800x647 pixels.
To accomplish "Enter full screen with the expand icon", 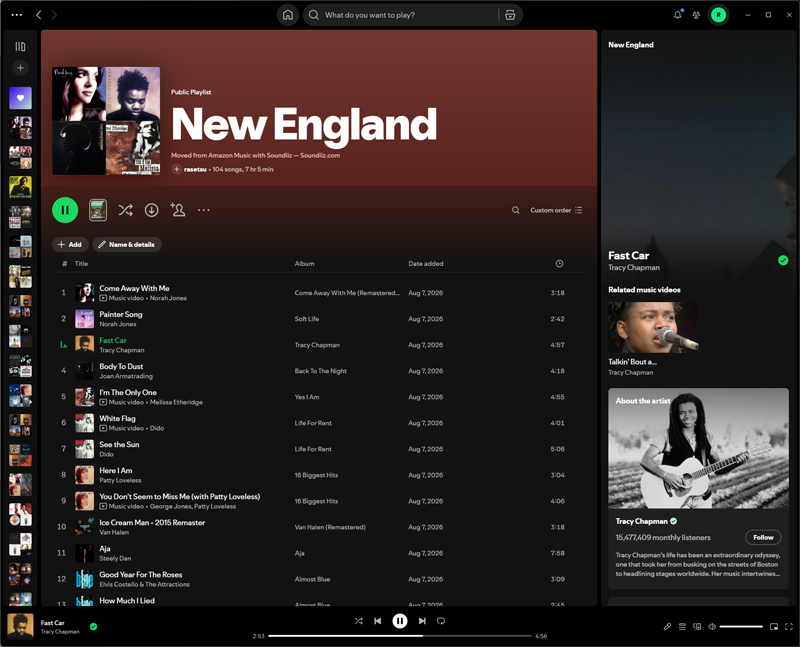I will tap(789, 627).
